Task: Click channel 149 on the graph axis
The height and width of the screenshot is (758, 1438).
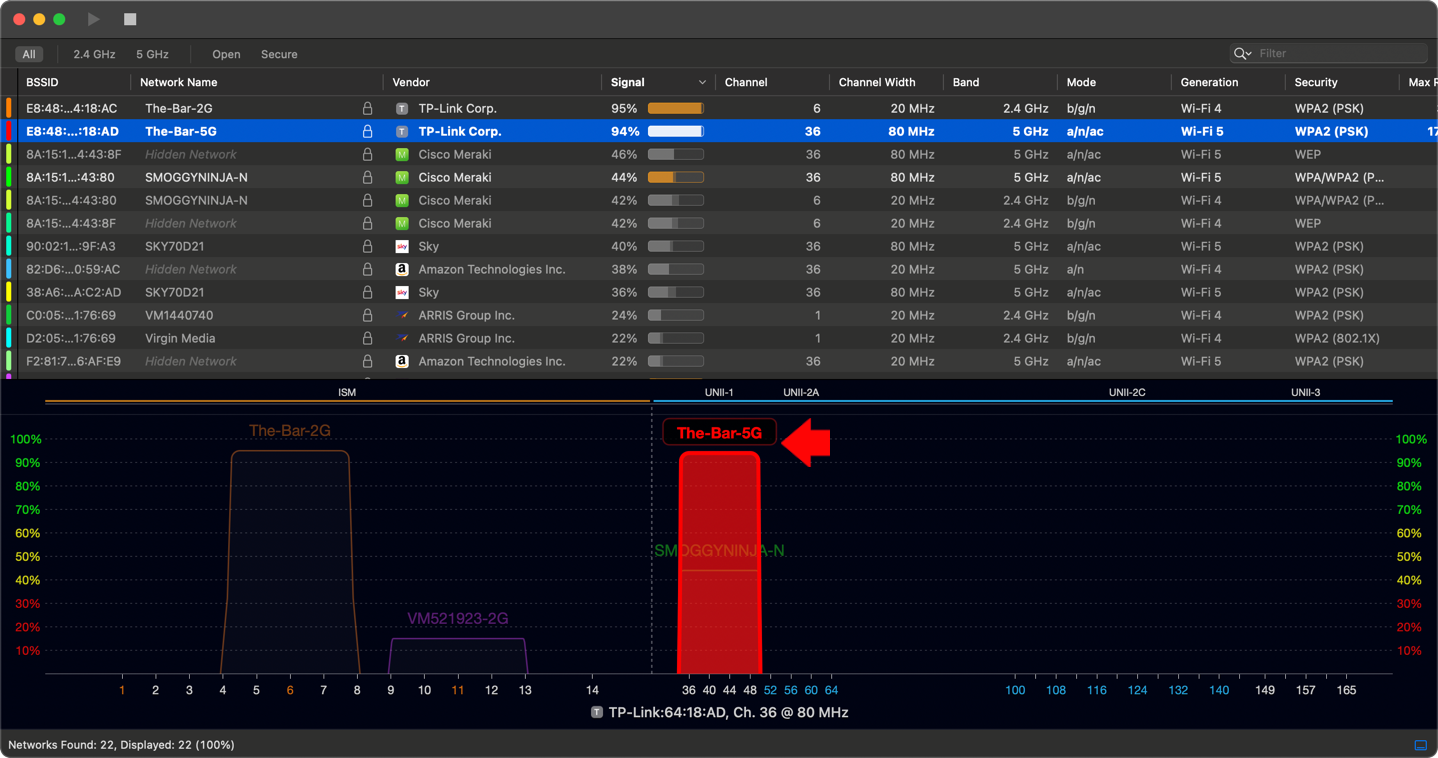Action: coord(1265,690)
